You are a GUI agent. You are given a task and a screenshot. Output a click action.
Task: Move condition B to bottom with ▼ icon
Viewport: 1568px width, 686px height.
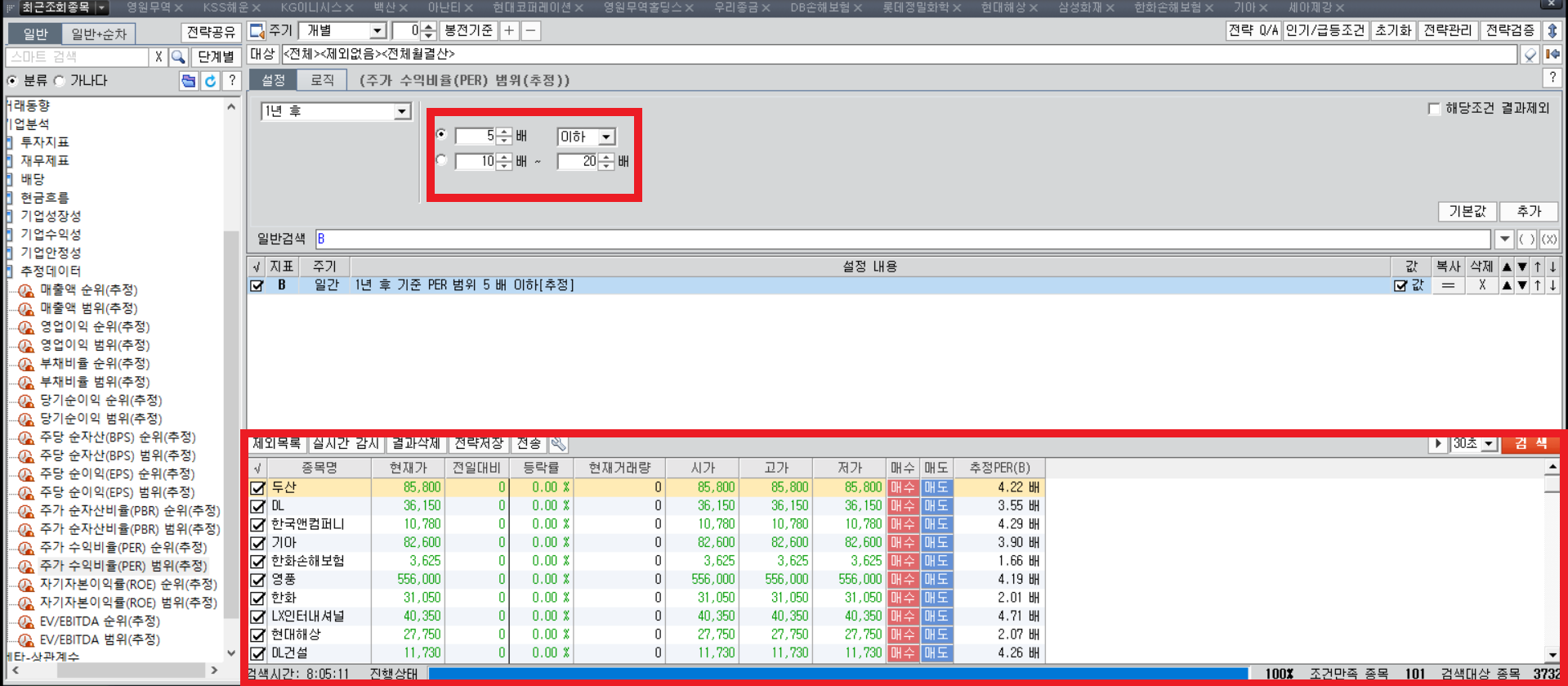(x=1522, y=285)
